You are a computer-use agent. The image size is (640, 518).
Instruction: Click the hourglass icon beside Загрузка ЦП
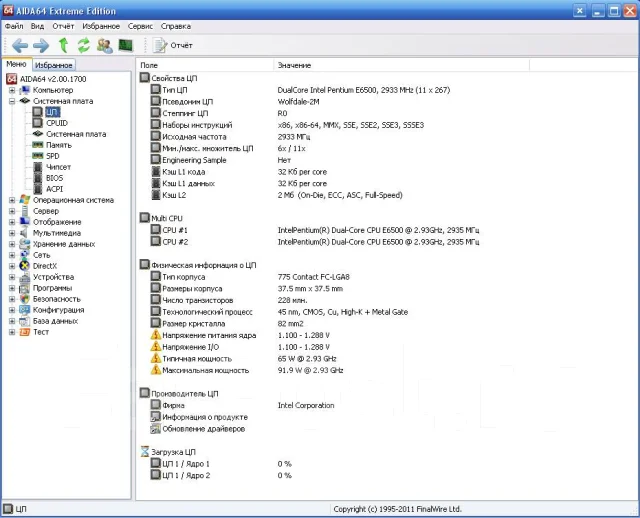144,452
